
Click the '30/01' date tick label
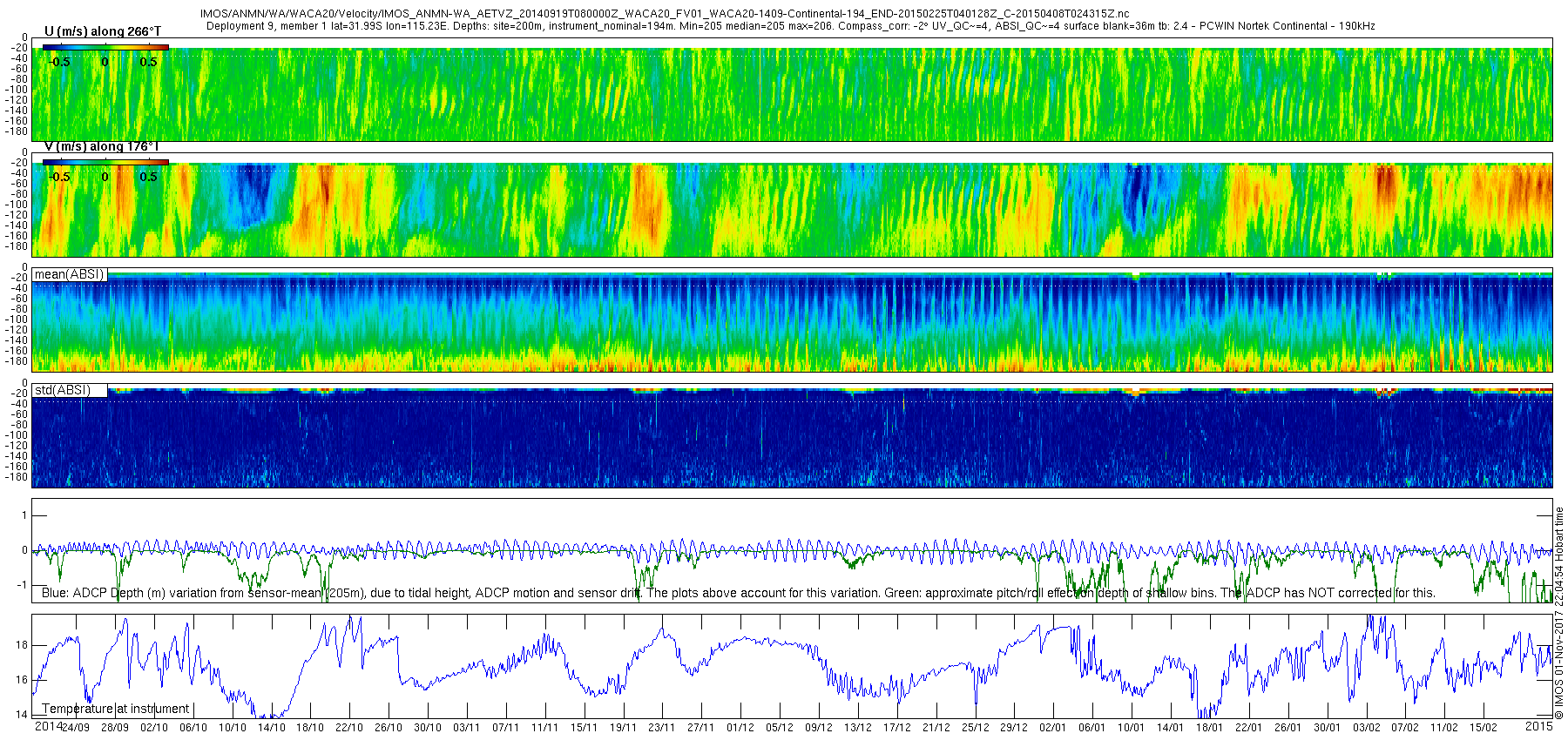(x=1328, y=728)
